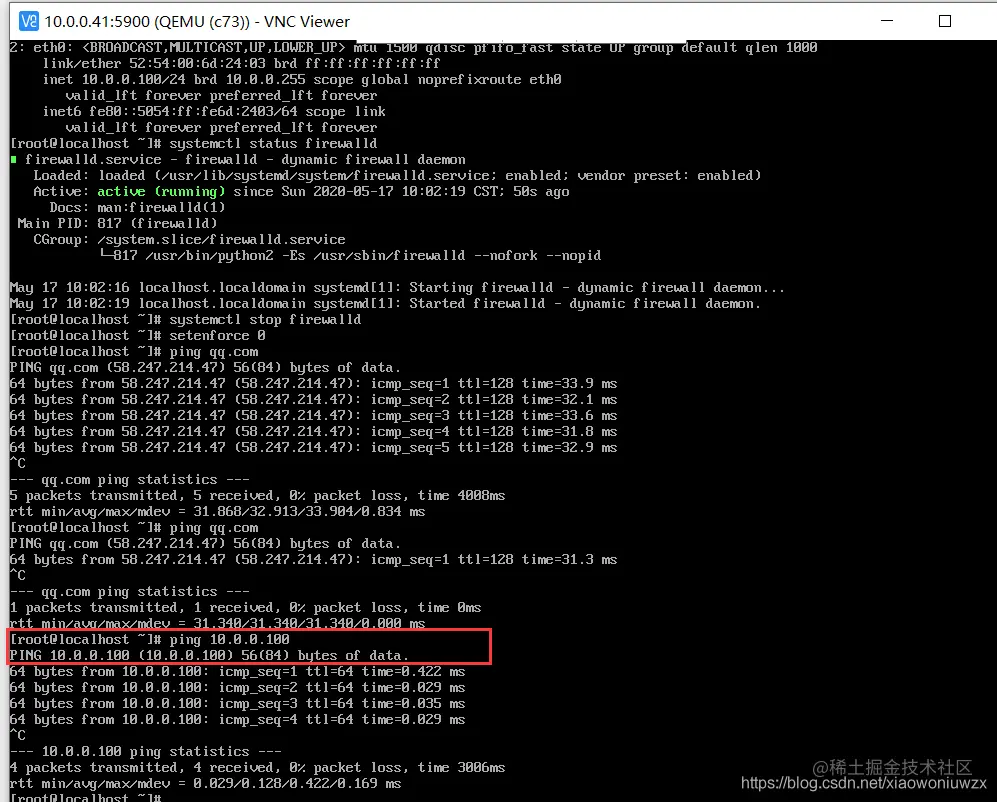Click the green 'active (running)' status text
This screenshot has height=802, width=997.
click(x=161, y=191)
